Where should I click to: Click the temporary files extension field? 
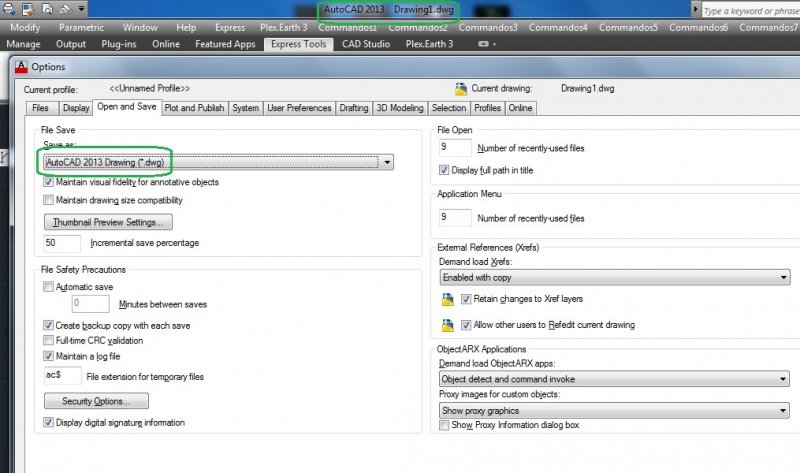[62, 376]
